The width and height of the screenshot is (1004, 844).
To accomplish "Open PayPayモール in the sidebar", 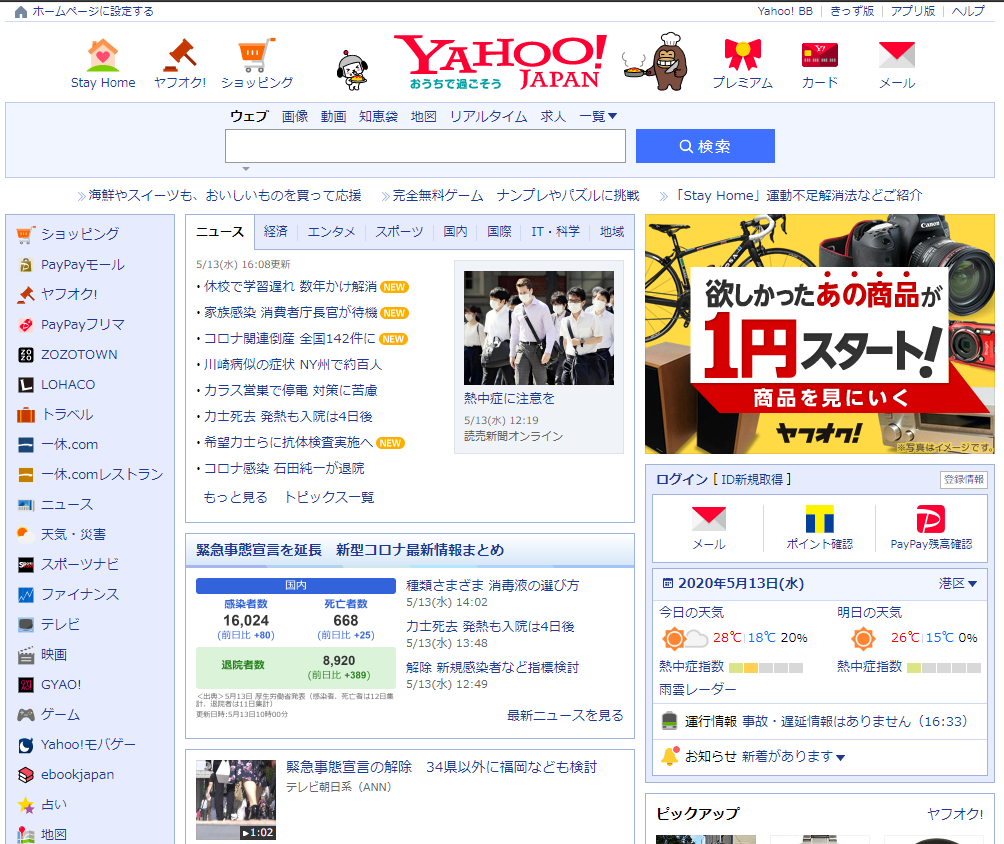I will [83, 264].
